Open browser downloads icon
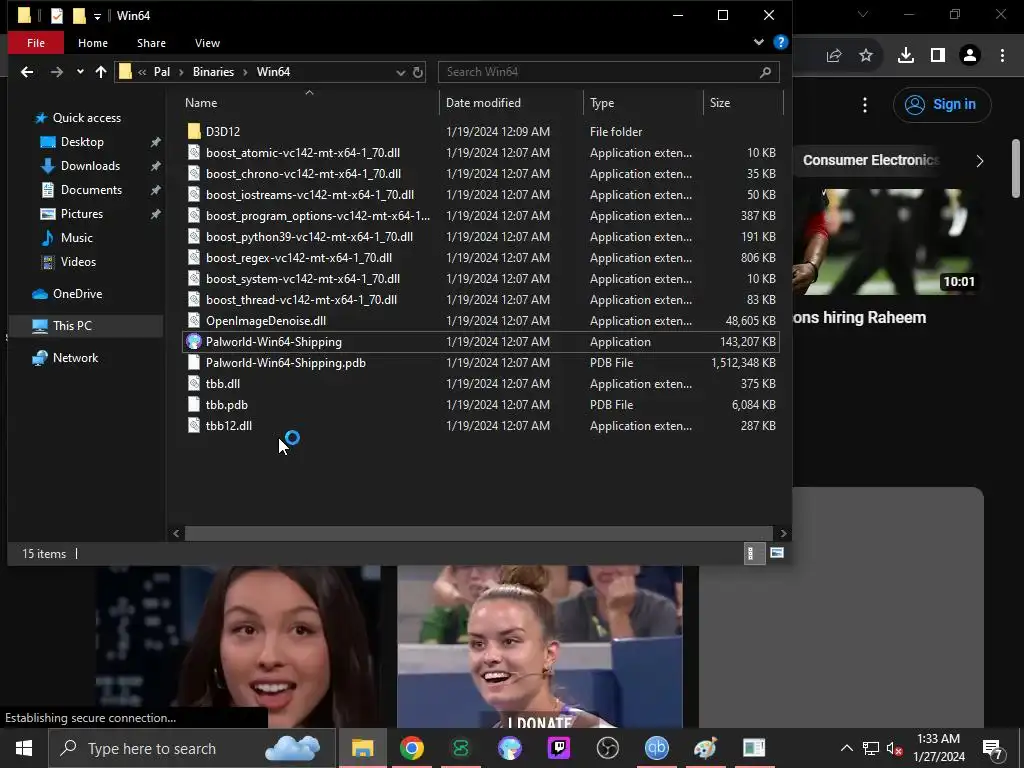This screenshot has width=1024, height=768. (905, 56)
